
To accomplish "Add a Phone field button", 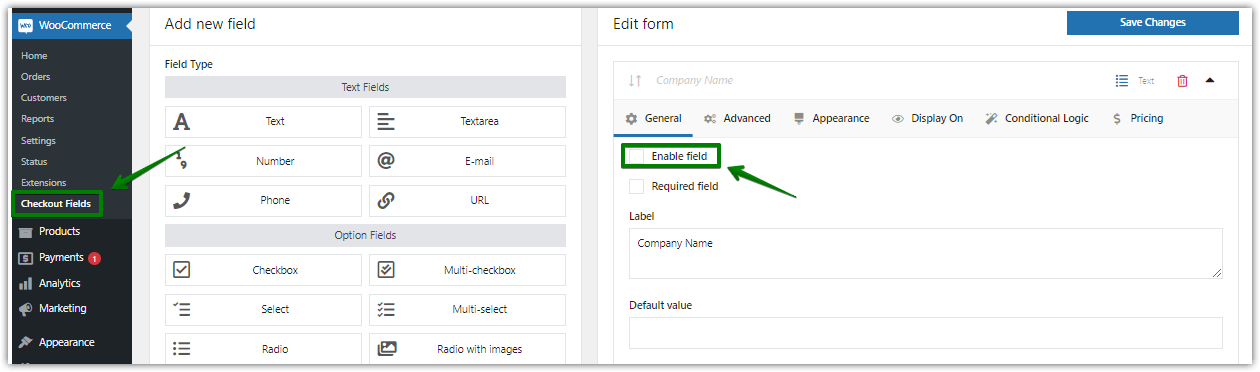I will click(x=263, y=200).
